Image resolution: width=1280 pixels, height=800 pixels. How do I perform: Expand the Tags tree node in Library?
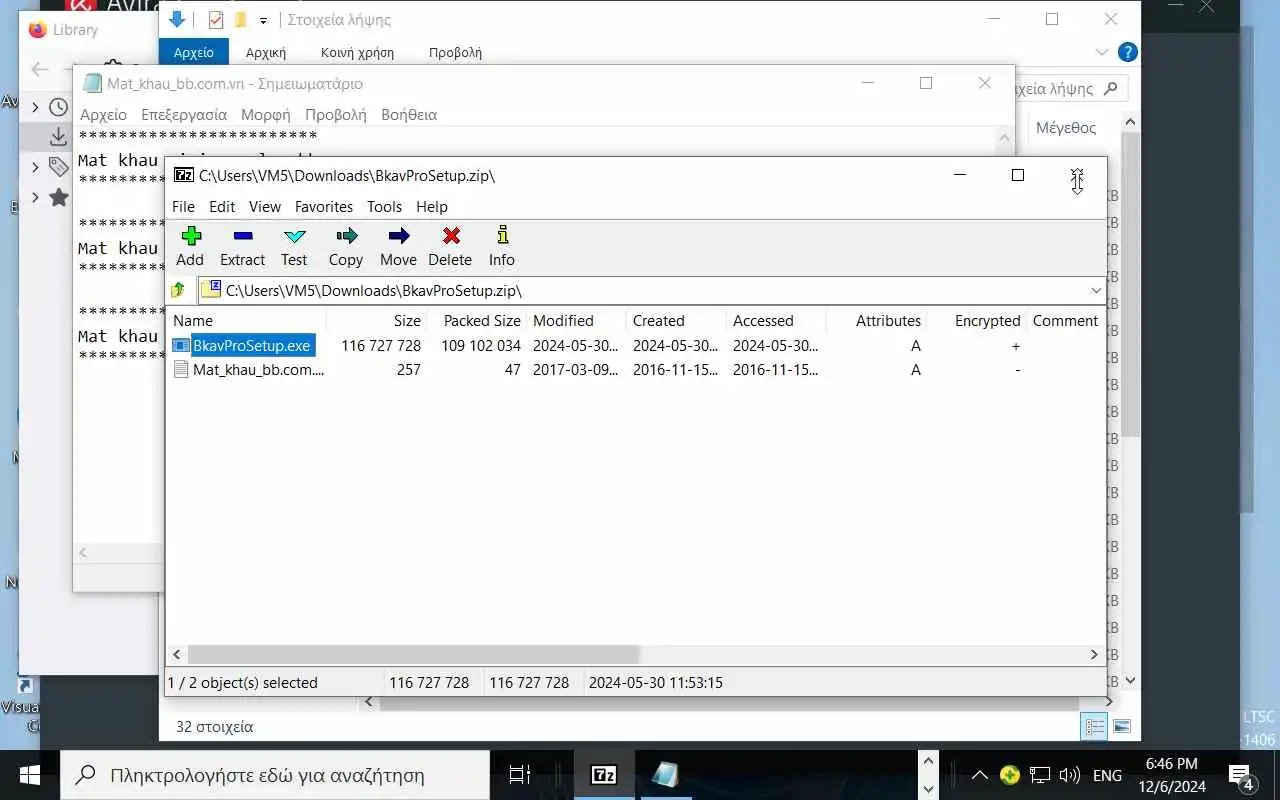35,167
